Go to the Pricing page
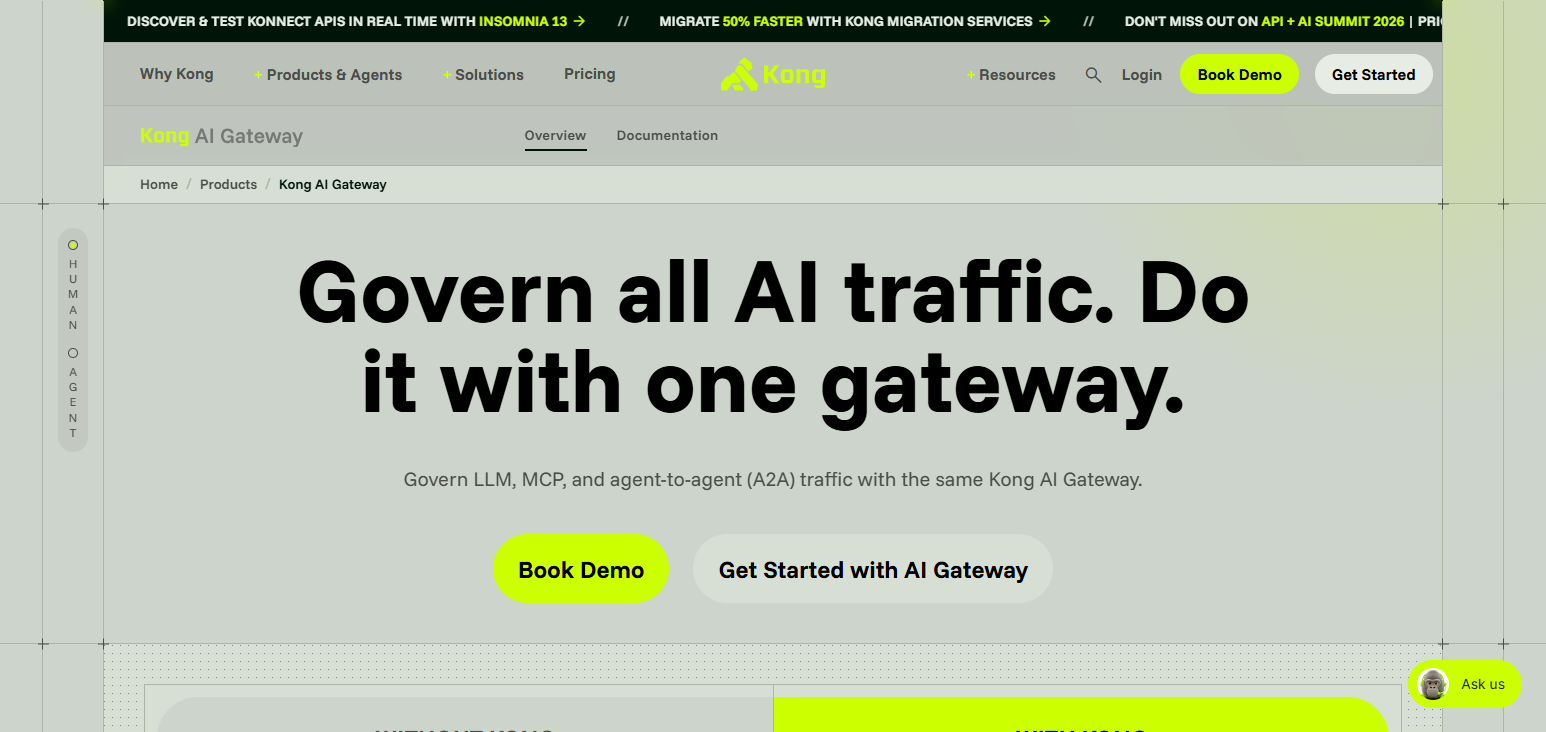This screenshot has width=1546, height=732. point(590,74)
